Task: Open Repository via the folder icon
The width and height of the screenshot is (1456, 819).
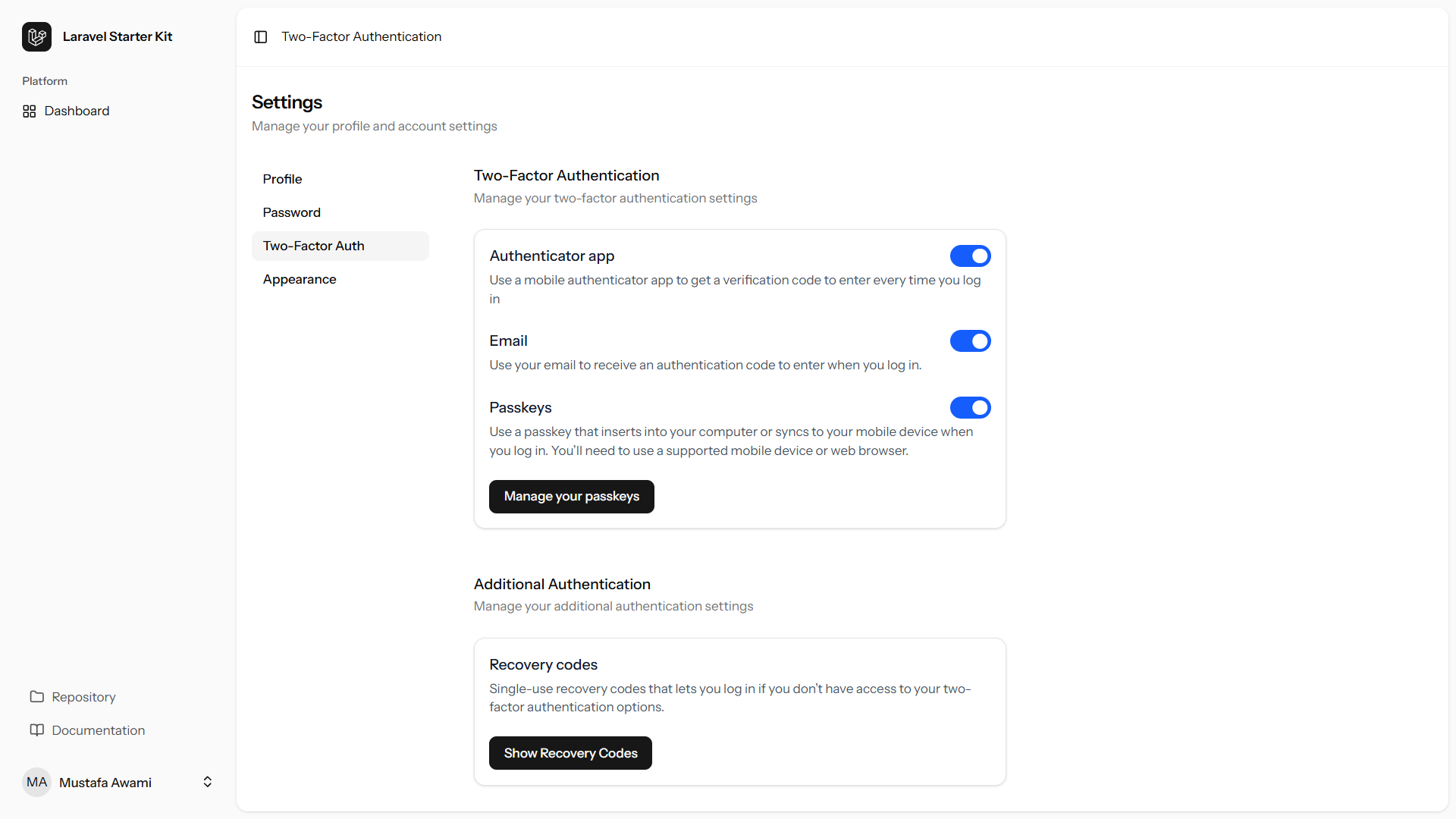Action: [36, 696]
